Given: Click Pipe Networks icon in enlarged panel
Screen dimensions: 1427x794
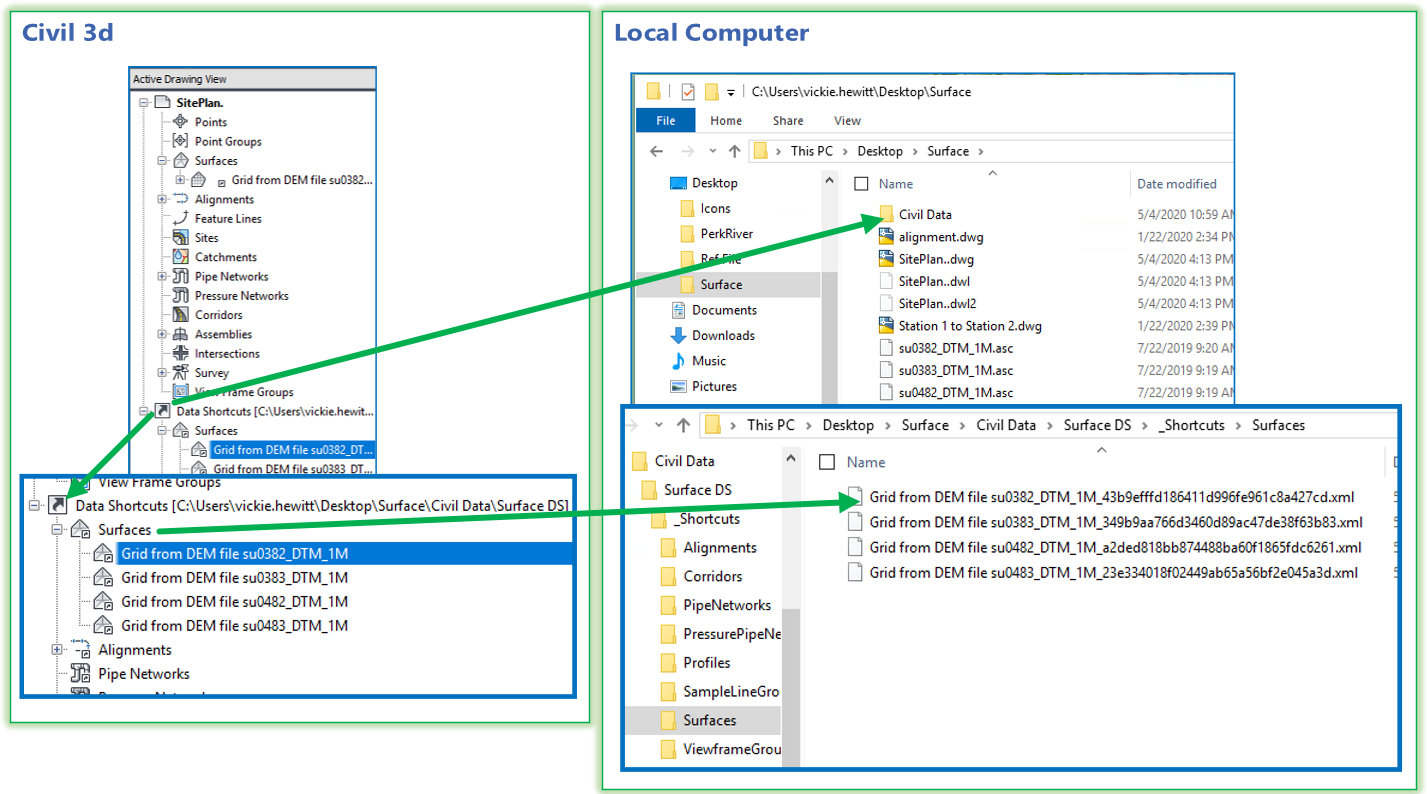Looking at the screenshot, I should pyautogui.click(x=81, y=674).
